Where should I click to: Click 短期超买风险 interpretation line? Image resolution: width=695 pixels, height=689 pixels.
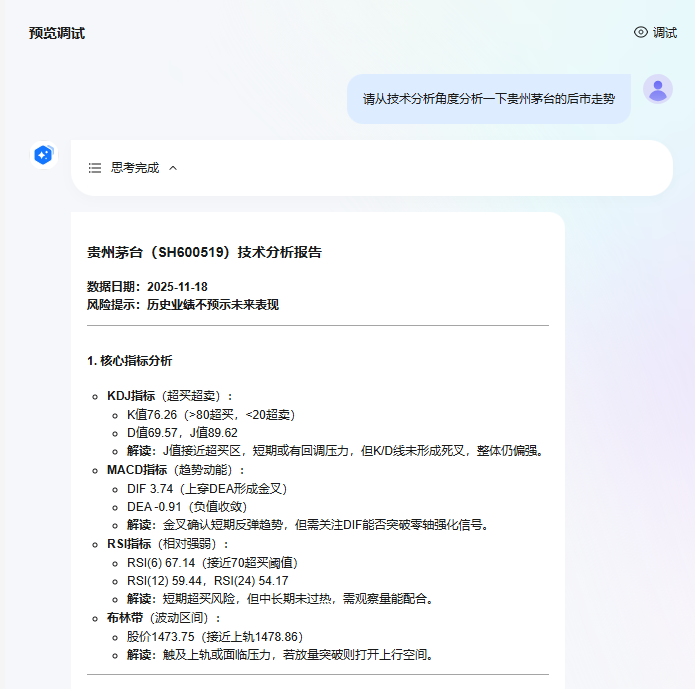pyautogui.click(x=281, y=599)
